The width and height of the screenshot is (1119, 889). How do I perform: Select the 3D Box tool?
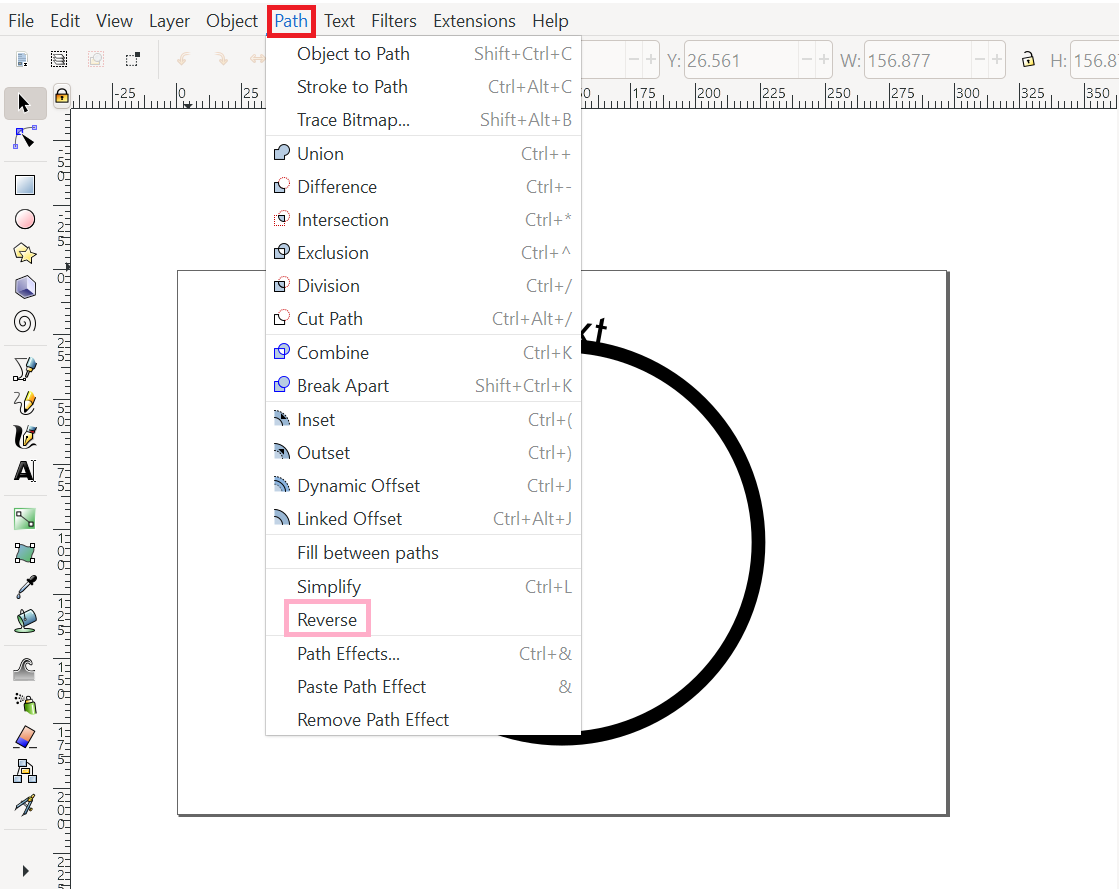pos(24,288)
